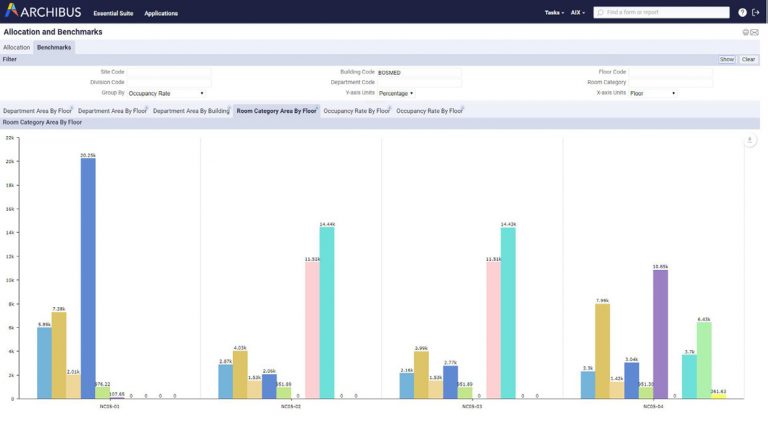Open the Applications menu
The image size is (768, 432).
pyautogui.click(x=161, y=13)
